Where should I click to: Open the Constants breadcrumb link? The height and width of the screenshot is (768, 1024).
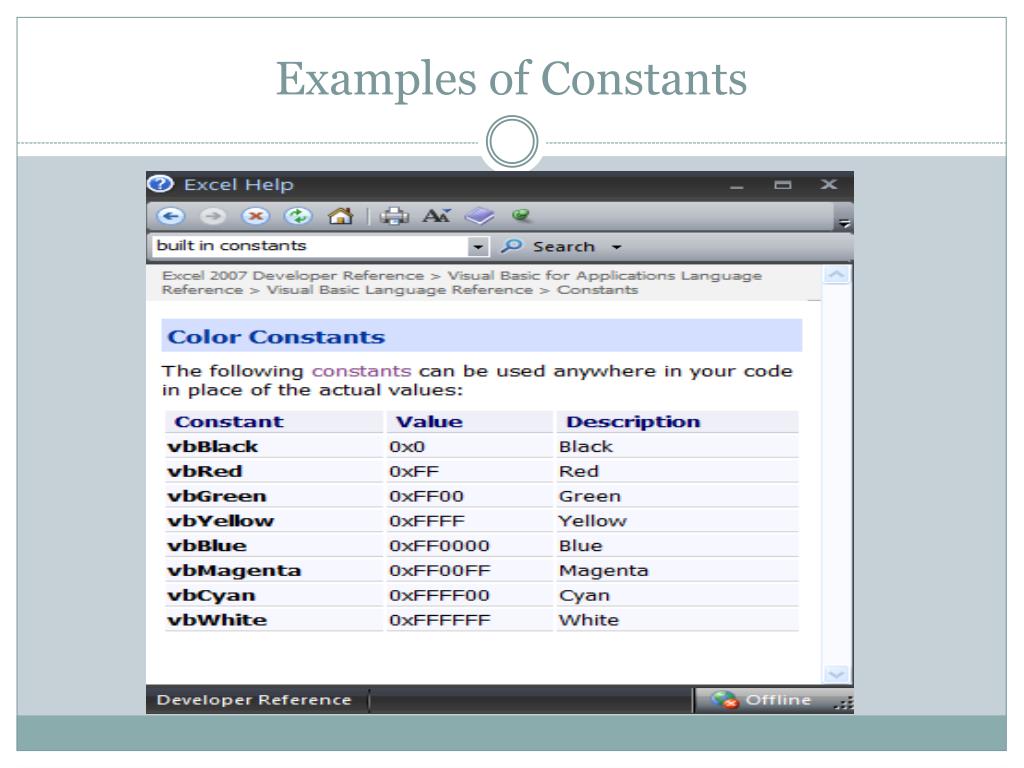[x=597, y=290]
